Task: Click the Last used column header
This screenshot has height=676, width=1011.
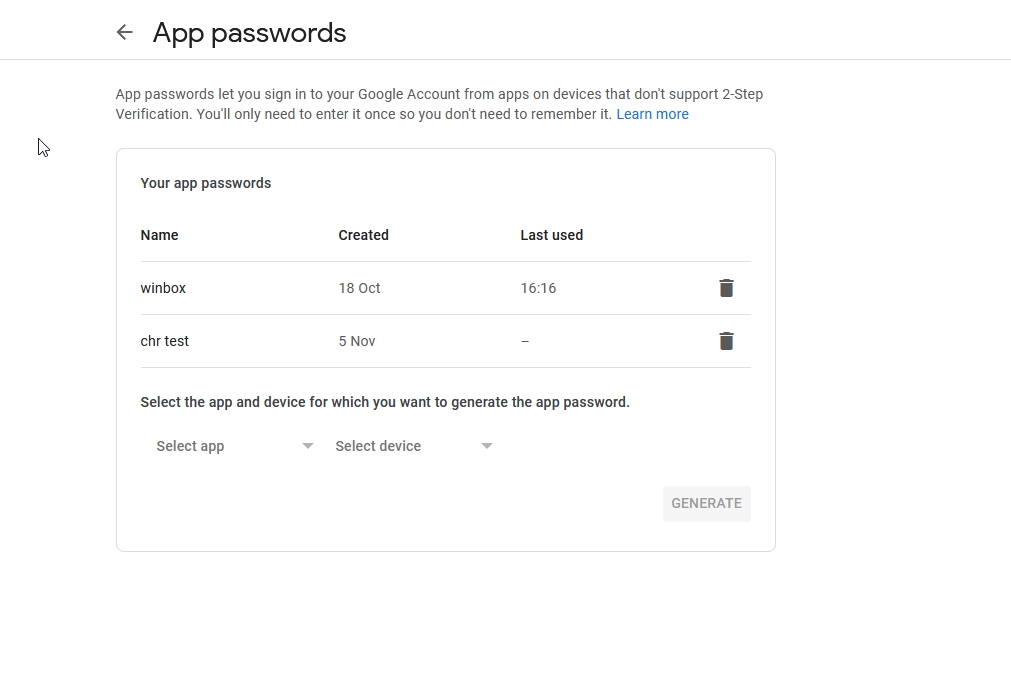Action: click(x=551, y=235)
